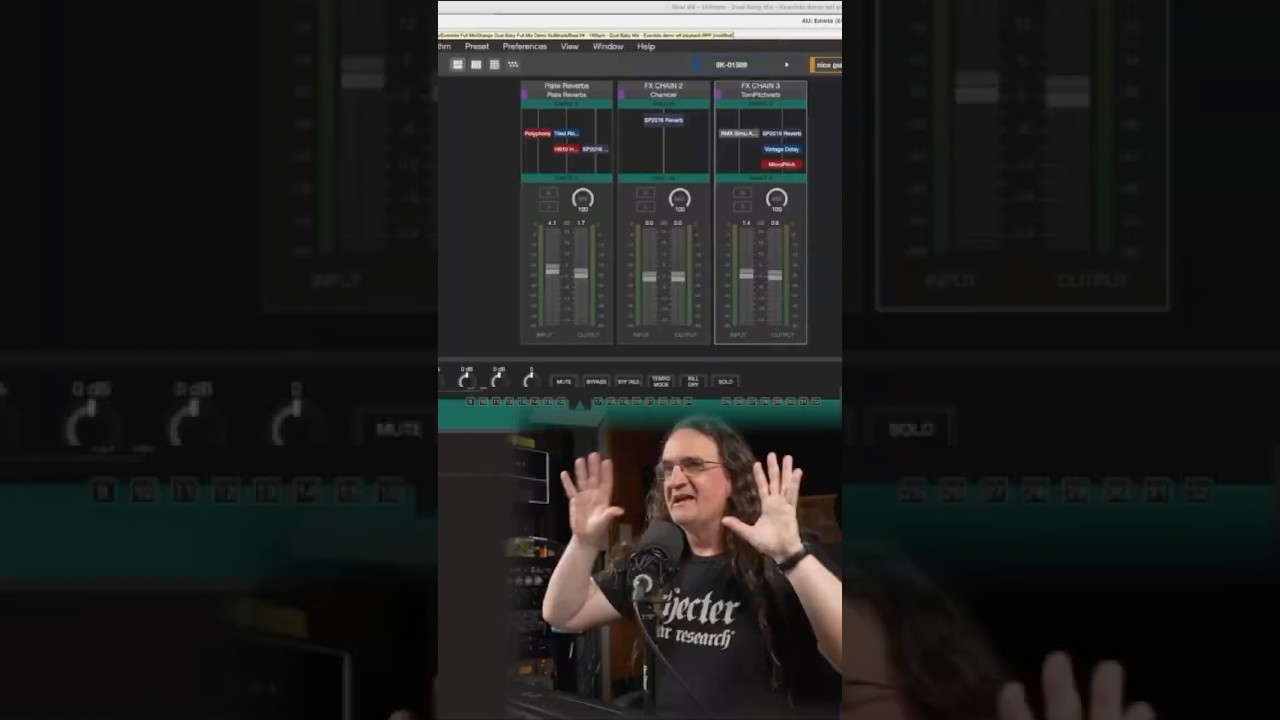This screenshot has height=720, width=1280.
Task: Select the third layout view icon with rows
Action: click(494, 64)
